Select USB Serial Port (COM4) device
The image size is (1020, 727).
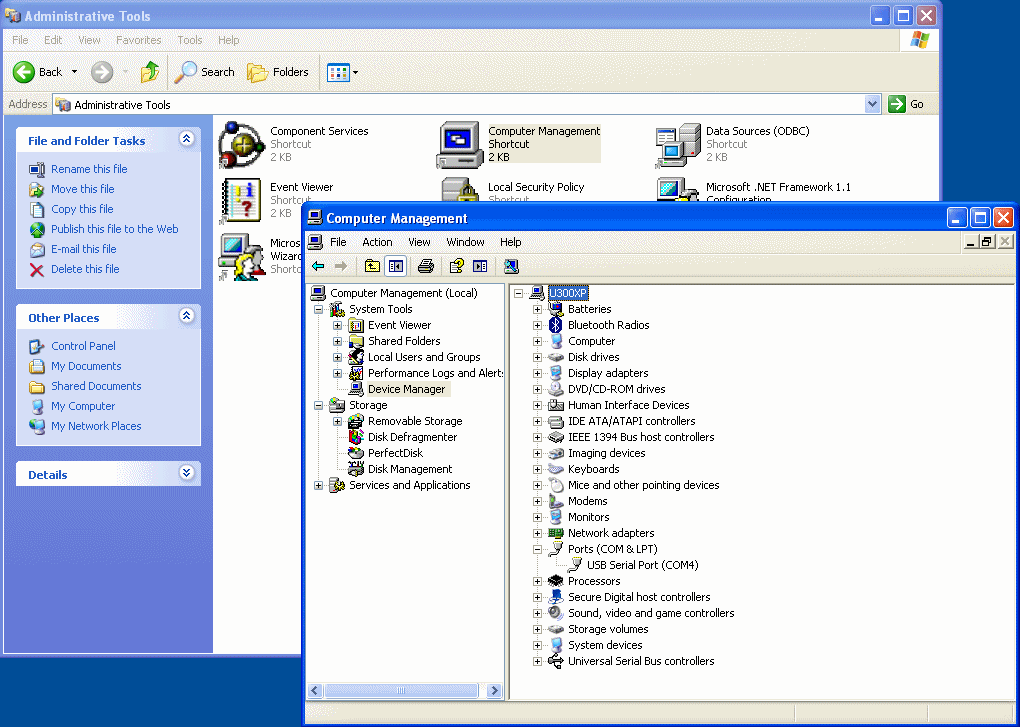click(x=643, y=565)
